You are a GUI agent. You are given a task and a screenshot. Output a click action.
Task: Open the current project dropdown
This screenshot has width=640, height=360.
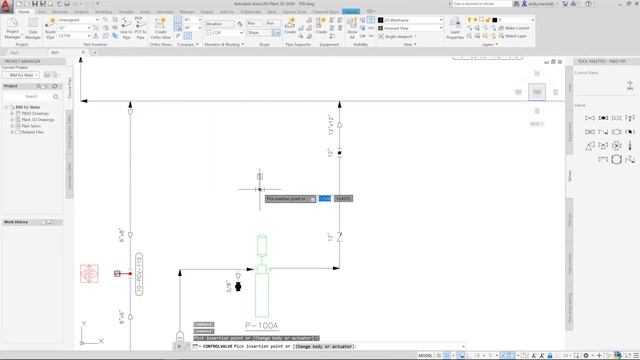pyautogui.click(x=21, y=75)
